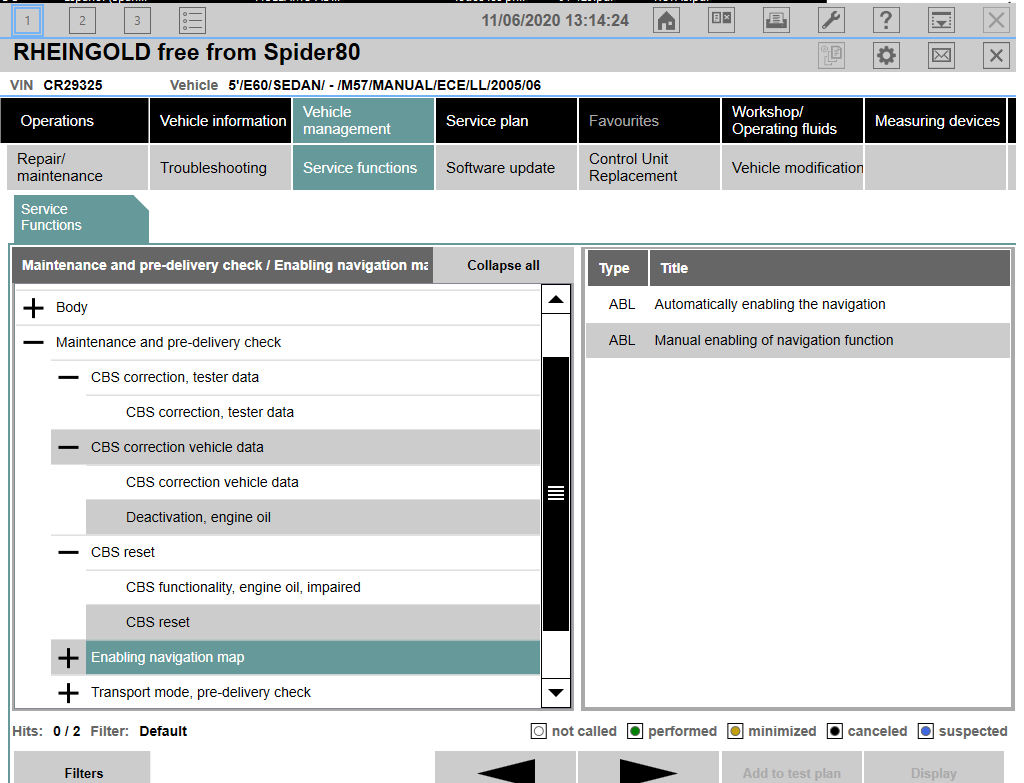Open the operations list icon
The image size is (1024, 783).
coord(192,20)
